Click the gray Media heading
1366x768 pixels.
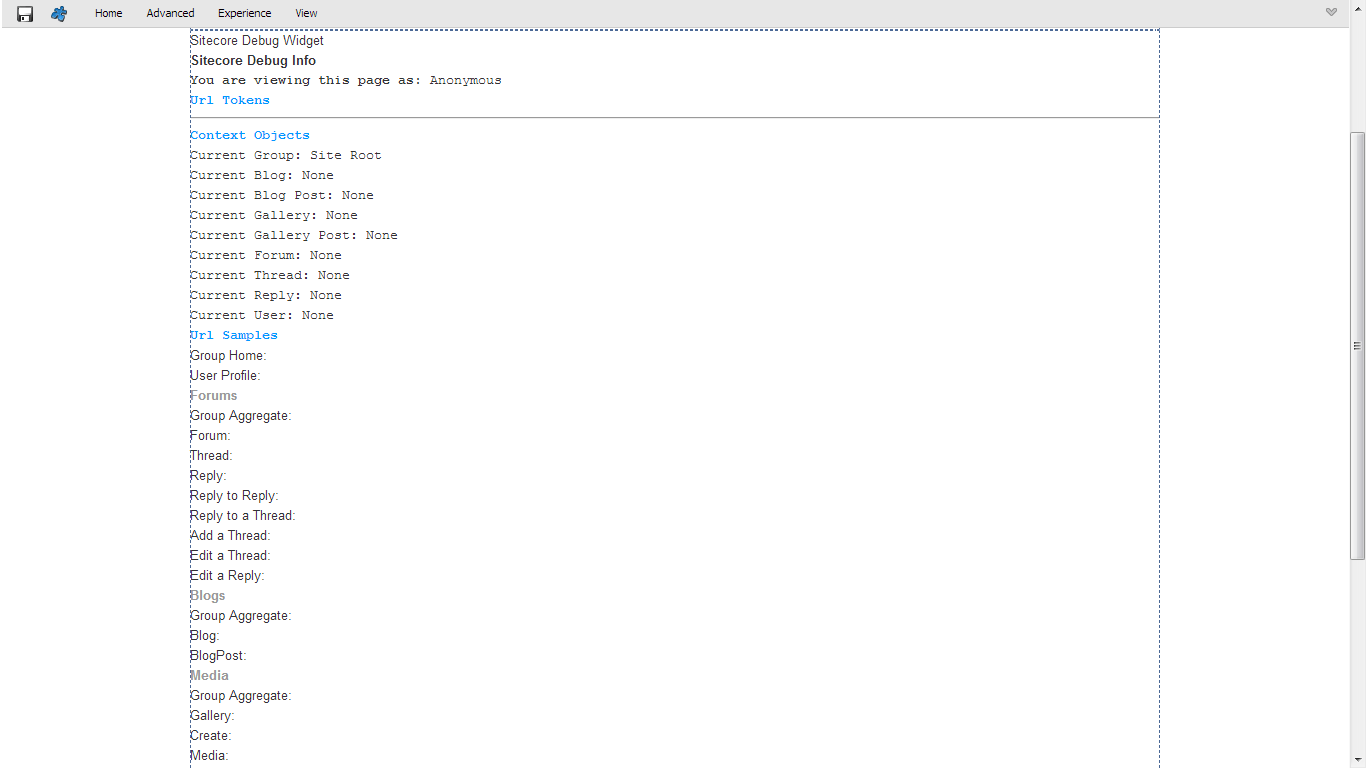[x=209, y=676]
